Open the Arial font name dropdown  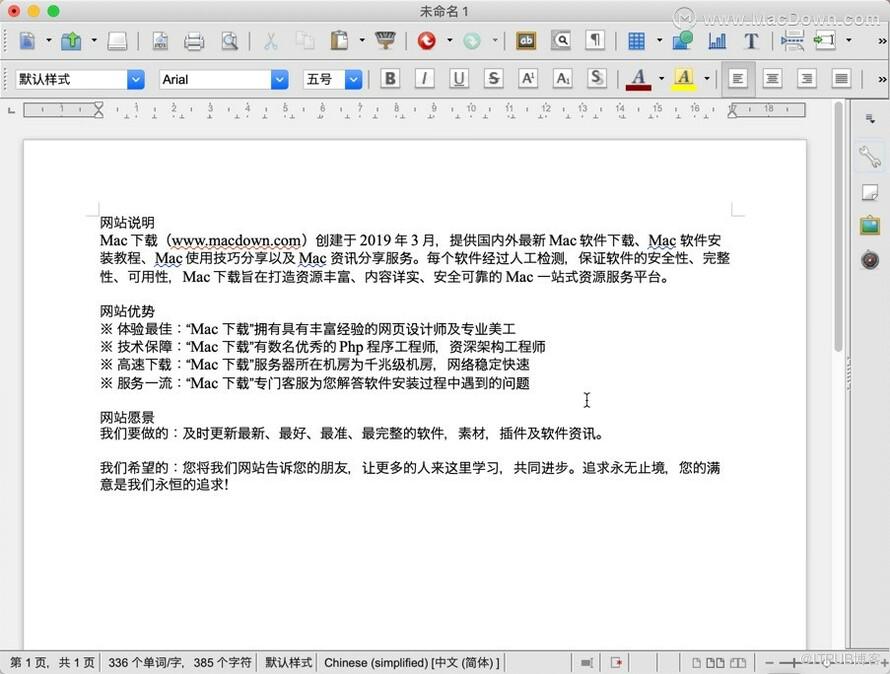click(280, 79)
